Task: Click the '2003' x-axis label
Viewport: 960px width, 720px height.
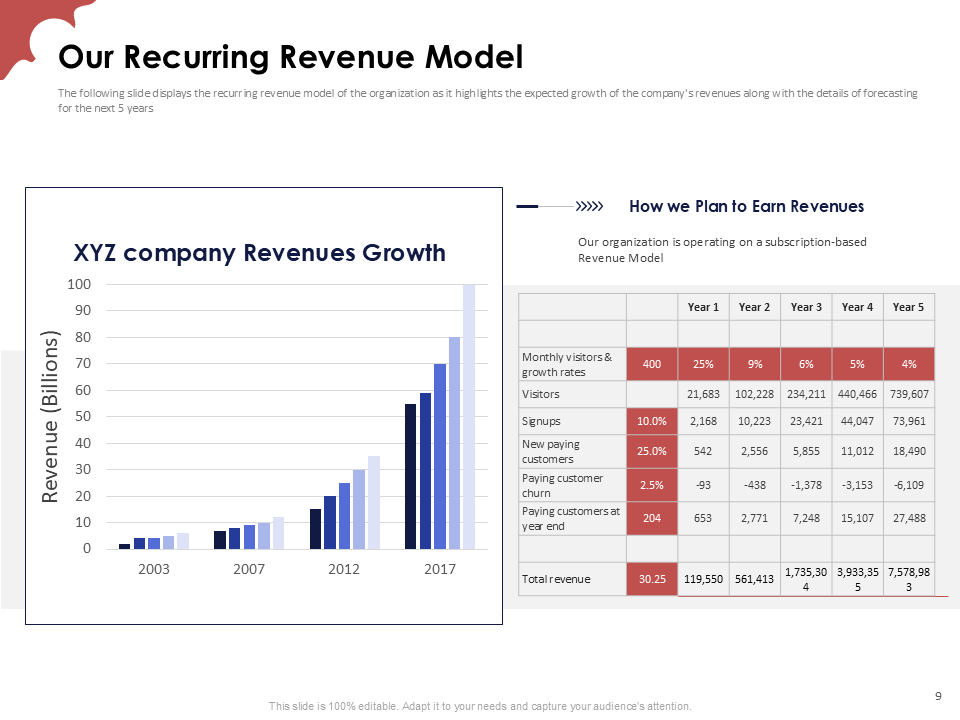Action: [x=154, y=569]
